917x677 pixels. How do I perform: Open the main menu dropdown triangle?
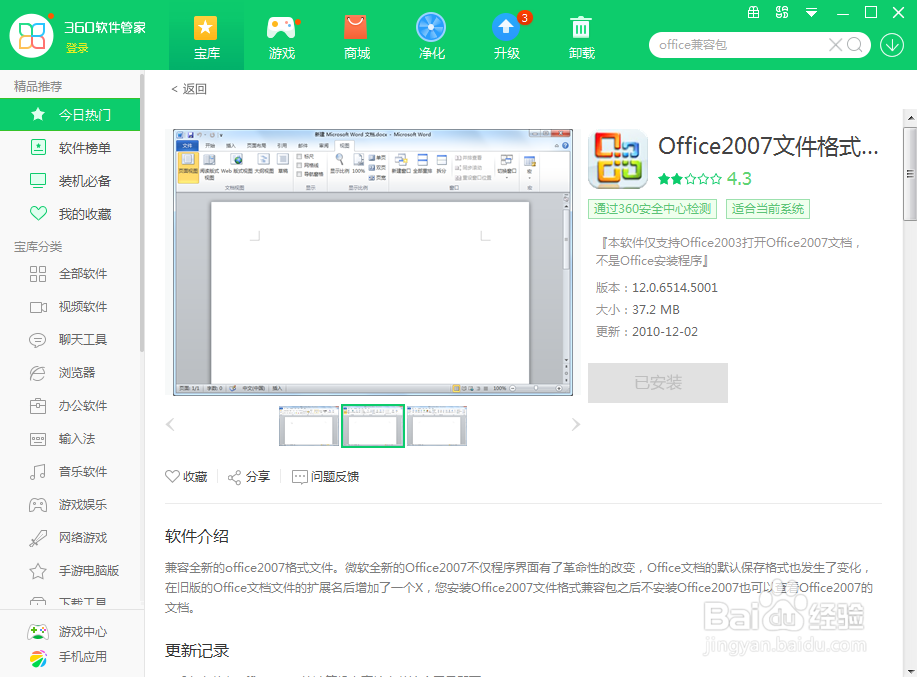811,13
